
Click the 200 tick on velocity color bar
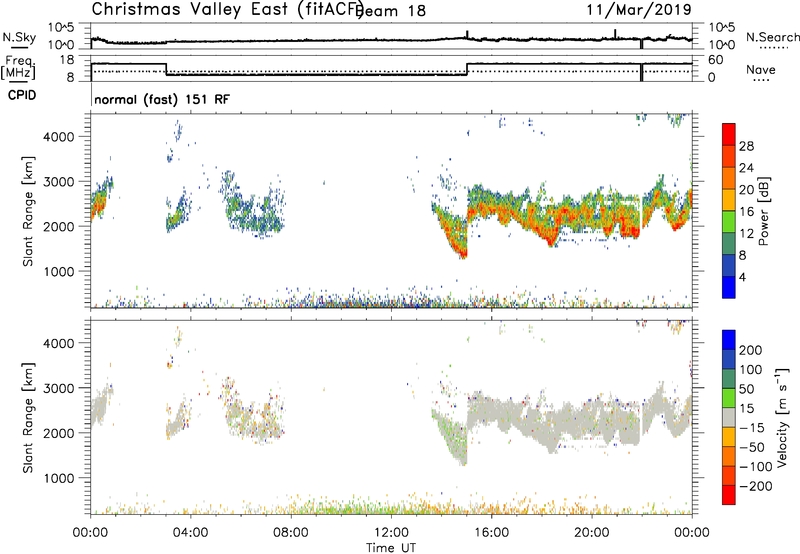(751, 350)
